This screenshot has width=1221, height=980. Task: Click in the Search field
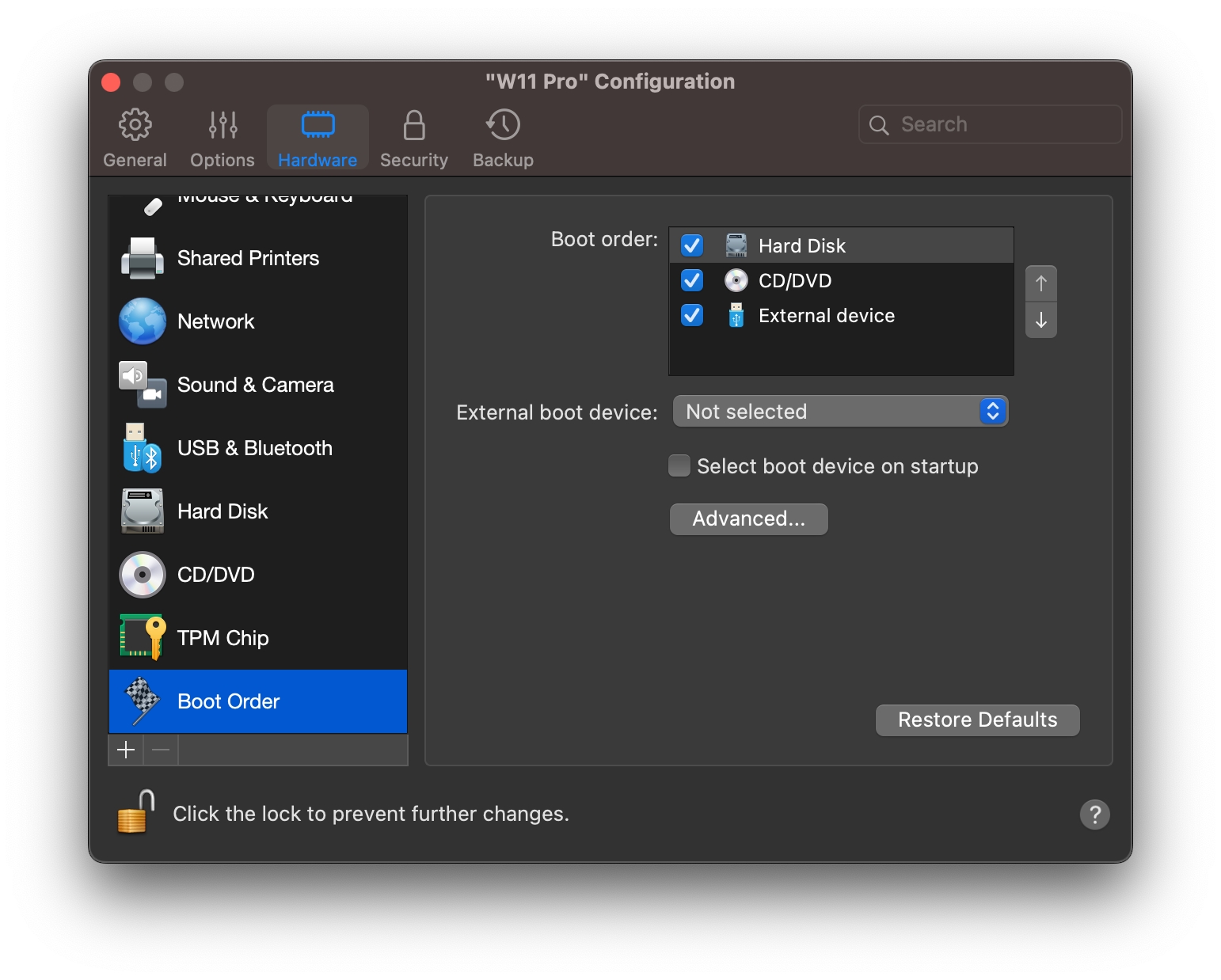click(x=998, y=124)
